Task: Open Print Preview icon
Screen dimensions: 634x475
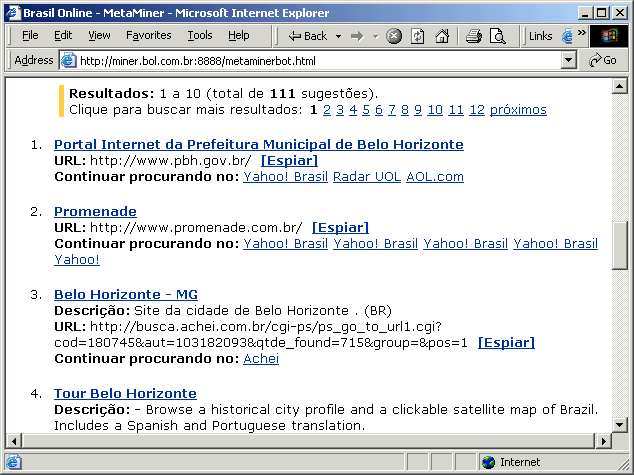Action: click(x=497, y=36)
